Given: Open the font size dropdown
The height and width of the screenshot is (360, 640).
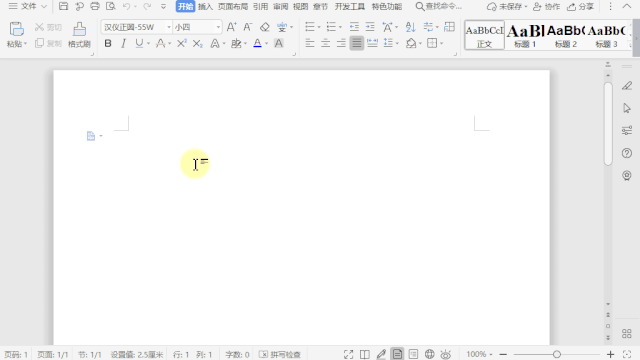Looking at the screenshot, I should tap(218, 27).
